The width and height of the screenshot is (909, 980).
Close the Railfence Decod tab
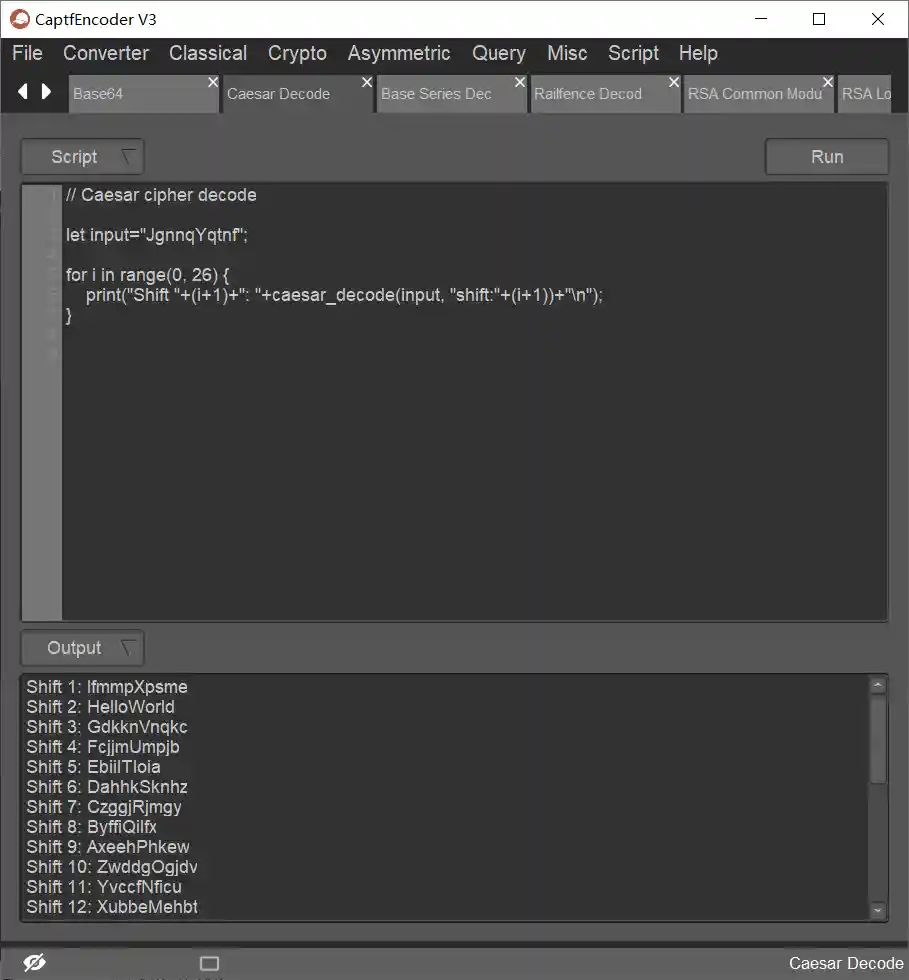673,81
